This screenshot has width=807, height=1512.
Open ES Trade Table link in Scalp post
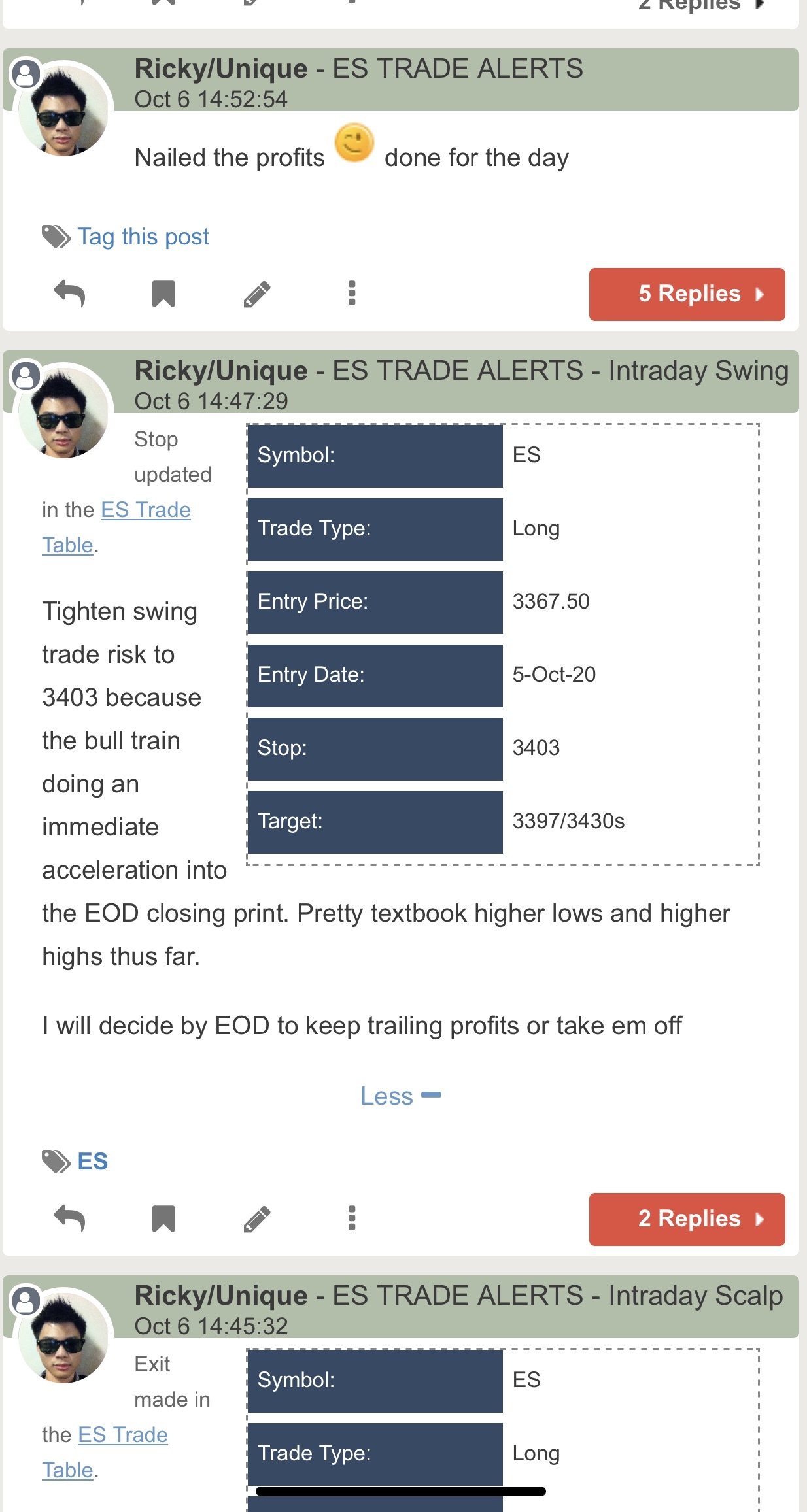(x=105, y=1452)
